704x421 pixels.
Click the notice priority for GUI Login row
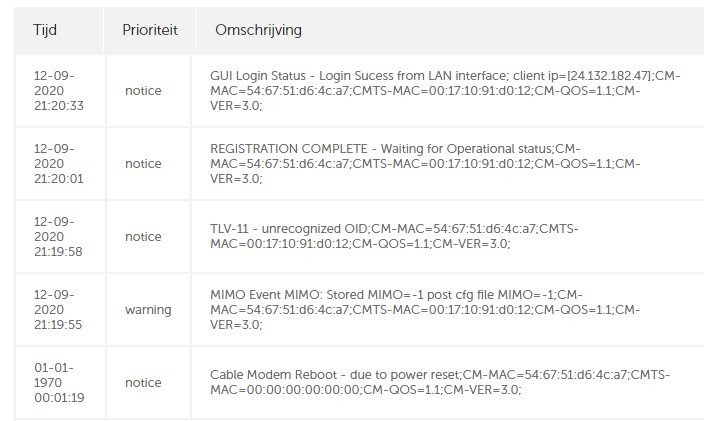click(x=143, y=91)
